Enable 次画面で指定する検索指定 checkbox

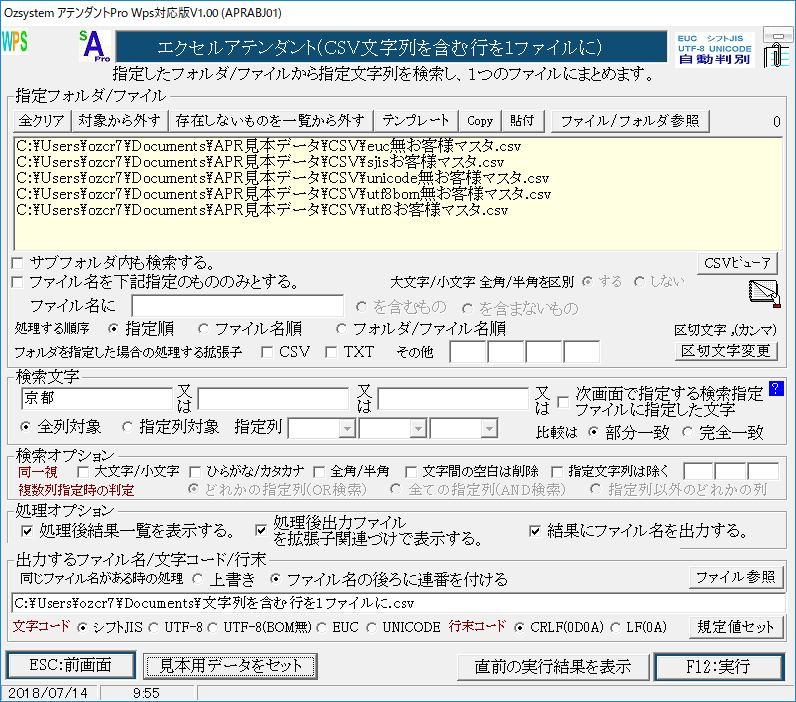coord(562,402)
